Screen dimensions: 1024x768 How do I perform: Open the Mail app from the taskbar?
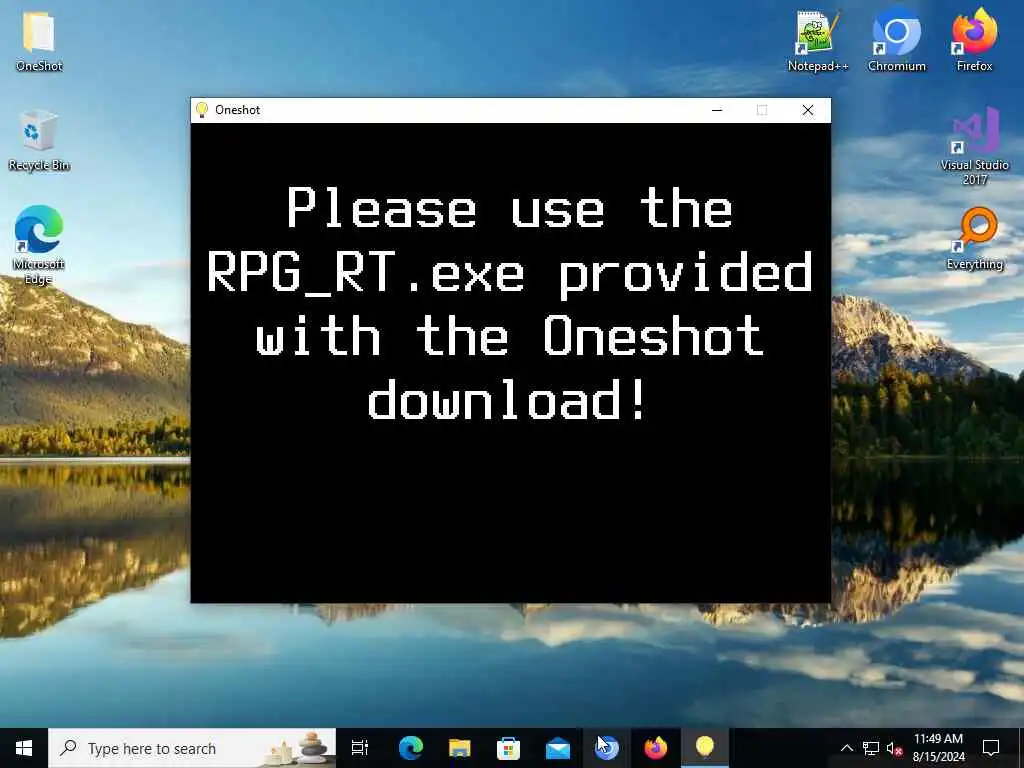point(558,748)
